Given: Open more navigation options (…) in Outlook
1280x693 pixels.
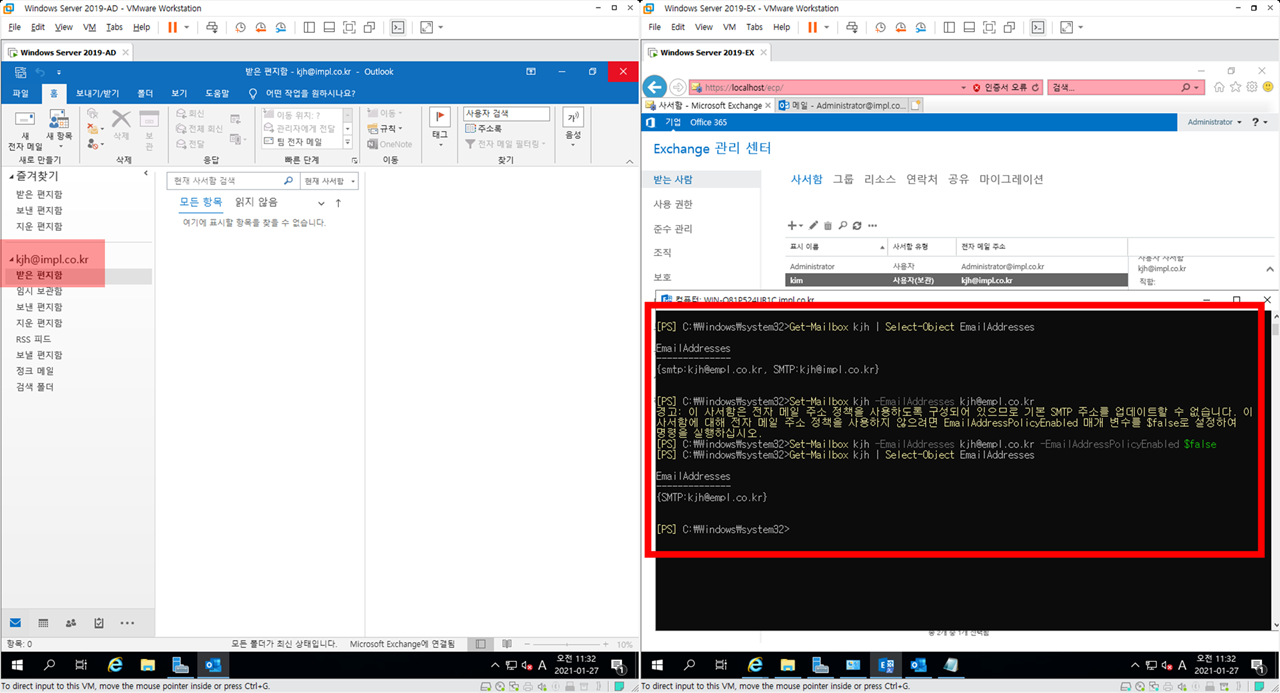Looking at the screenshot, I should (127, 622).
